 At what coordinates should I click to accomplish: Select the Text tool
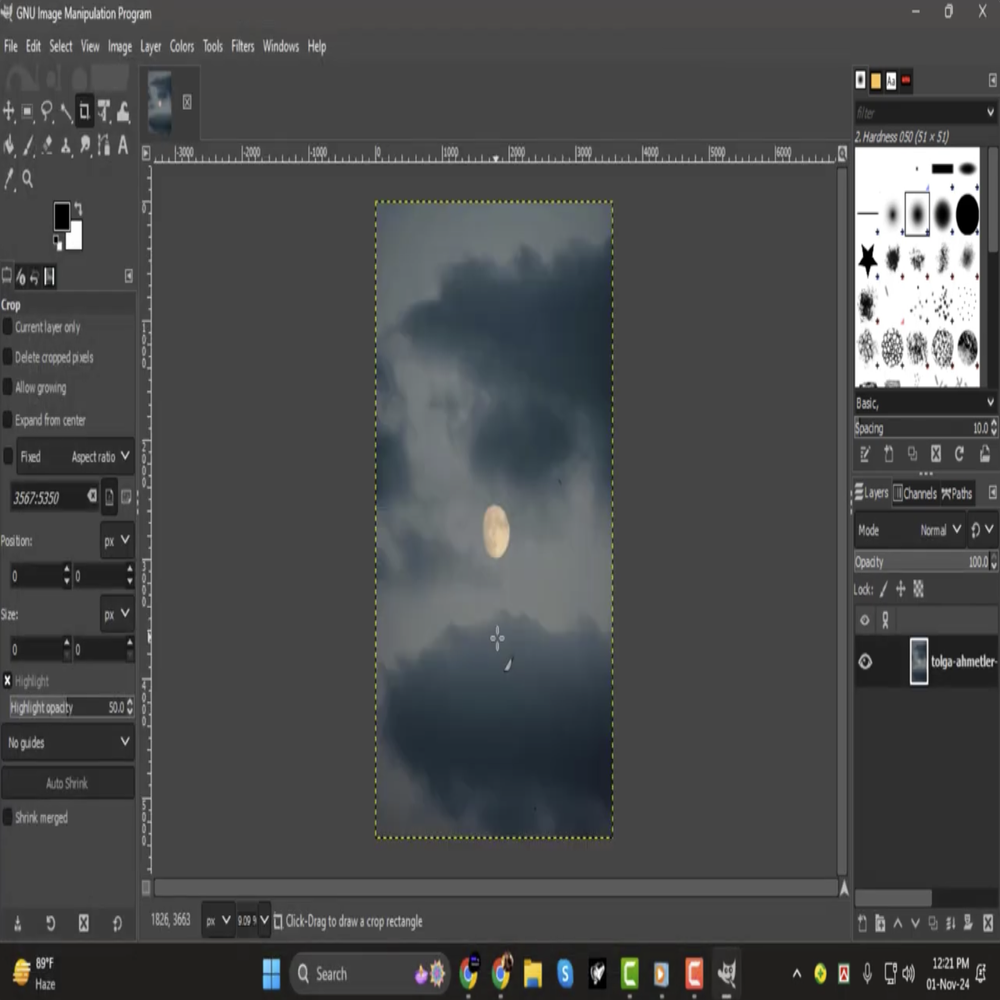[x=123, y=146]
